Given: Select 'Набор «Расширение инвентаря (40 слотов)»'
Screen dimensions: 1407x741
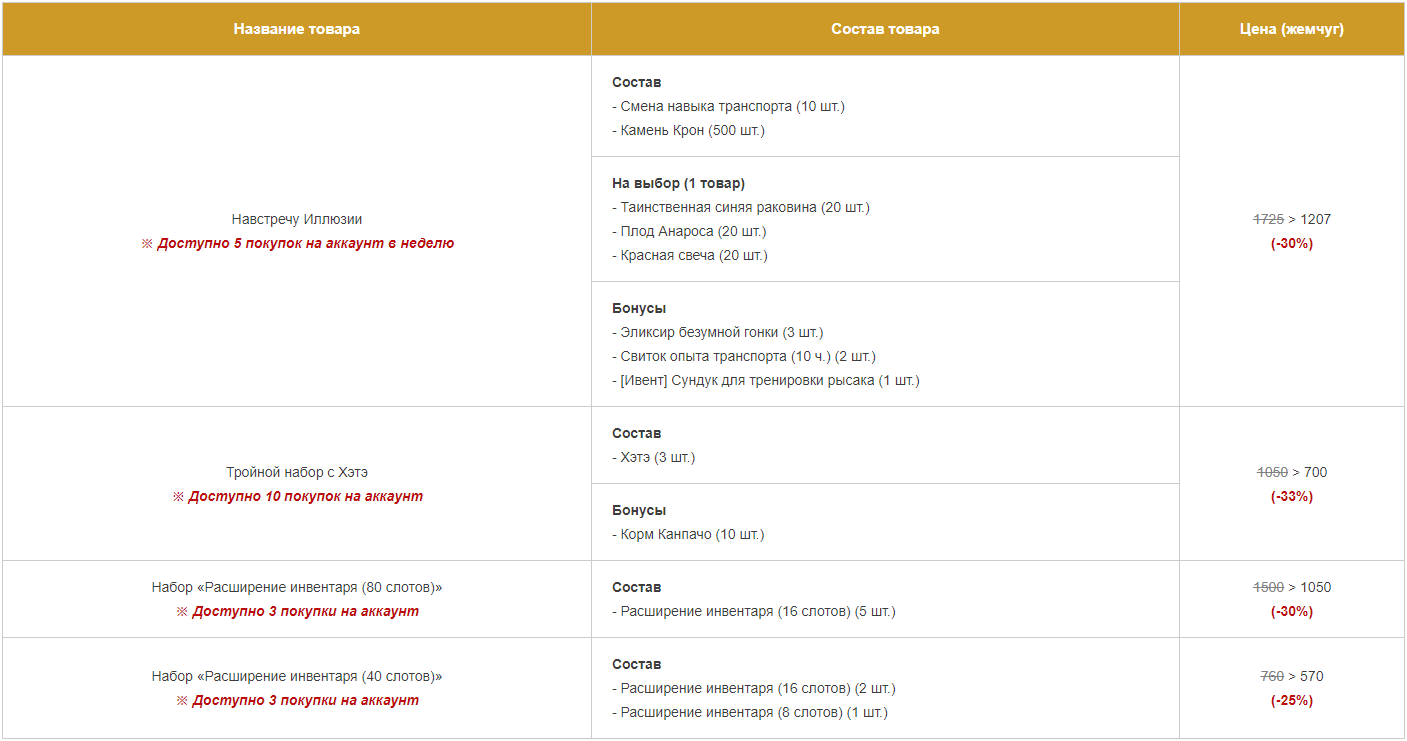Looking at the screenshot, I should (297, 676).
